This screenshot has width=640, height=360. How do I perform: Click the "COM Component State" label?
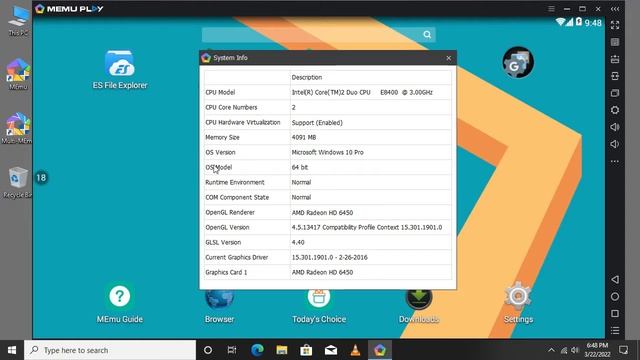click(x=237, y=198)
